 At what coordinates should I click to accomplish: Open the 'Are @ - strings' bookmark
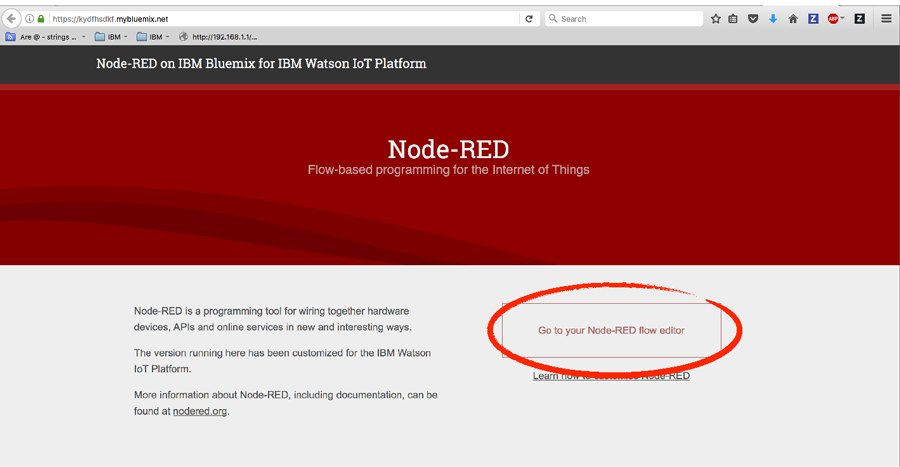tap(45, 37)
